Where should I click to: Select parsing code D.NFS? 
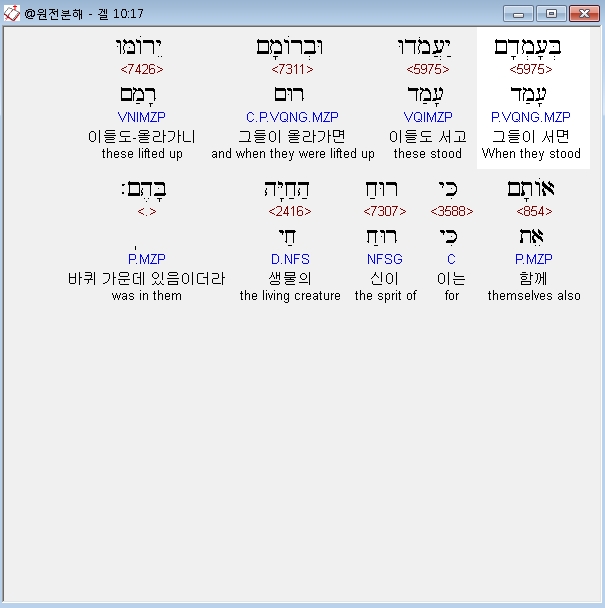[290, 259]
